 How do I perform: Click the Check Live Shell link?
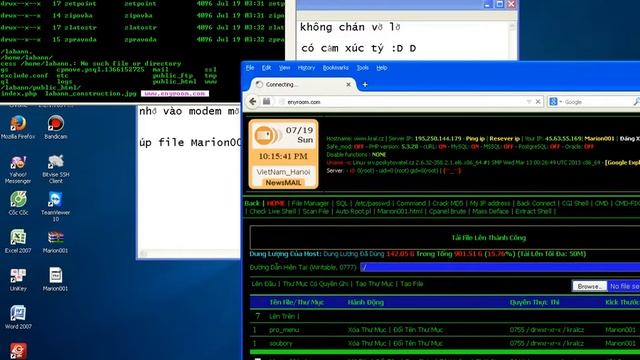click(273, 211)
